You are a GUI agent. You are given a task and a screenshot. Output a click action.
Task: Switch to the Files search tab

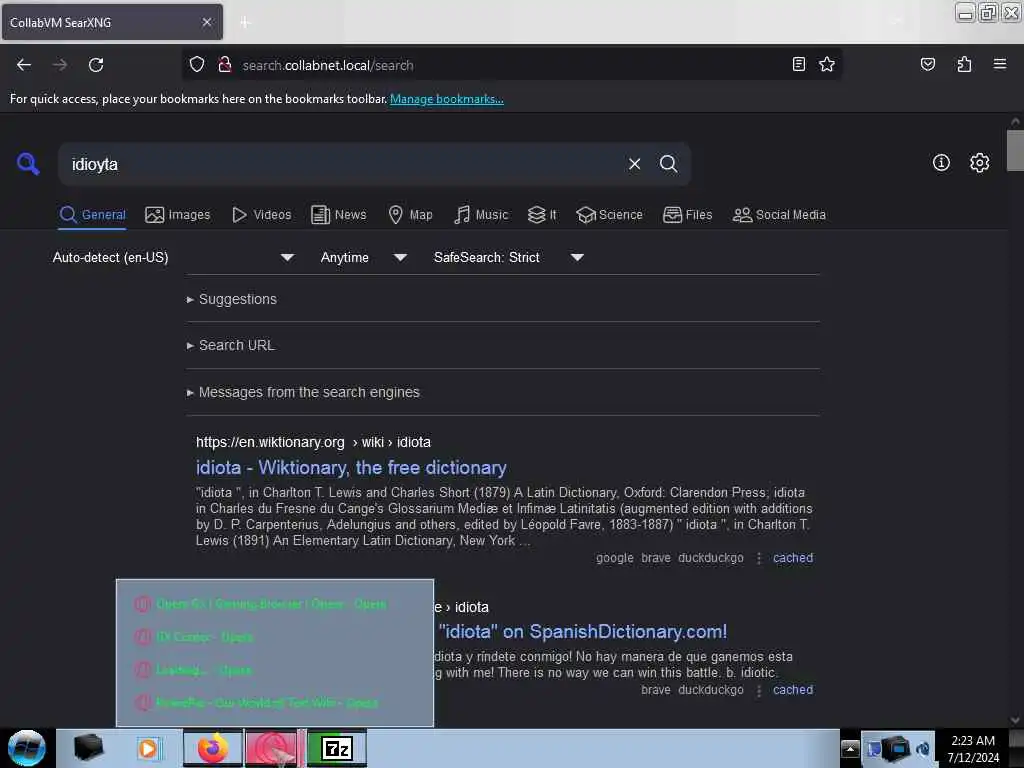click(687, 215)
